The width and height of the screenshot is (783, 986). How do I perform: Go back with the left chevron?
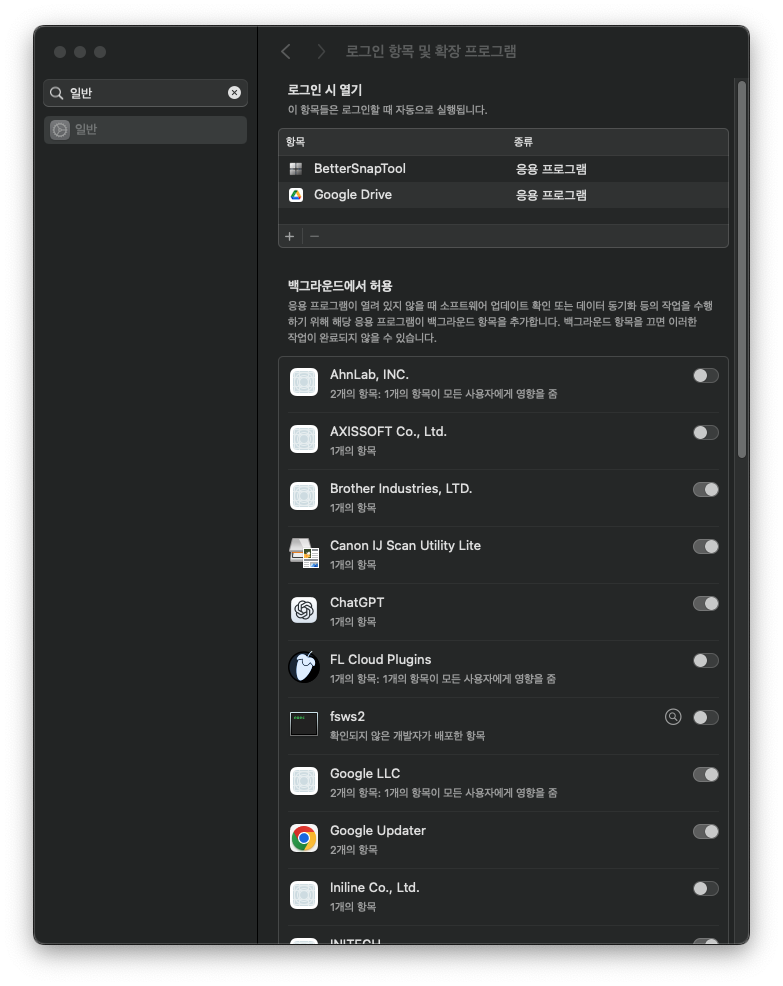tap(286, 52)
